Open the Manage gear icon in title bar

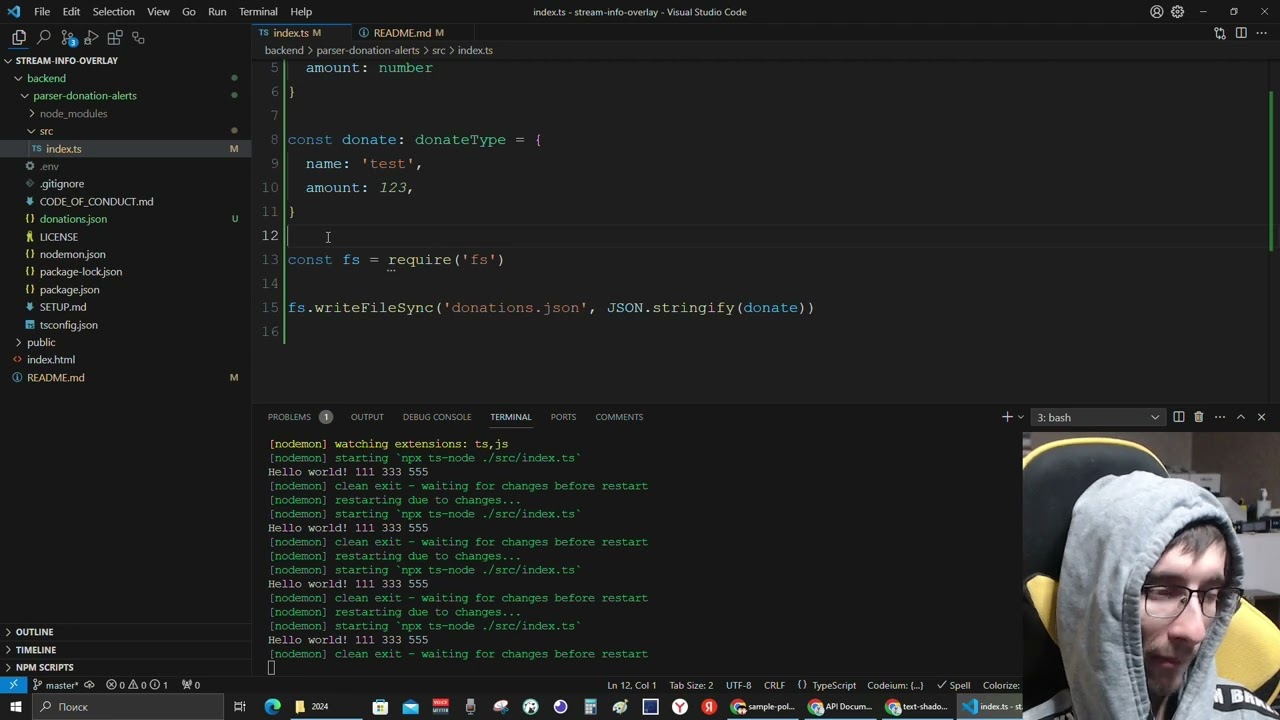pyautogui.click(x=1178, y=12)
